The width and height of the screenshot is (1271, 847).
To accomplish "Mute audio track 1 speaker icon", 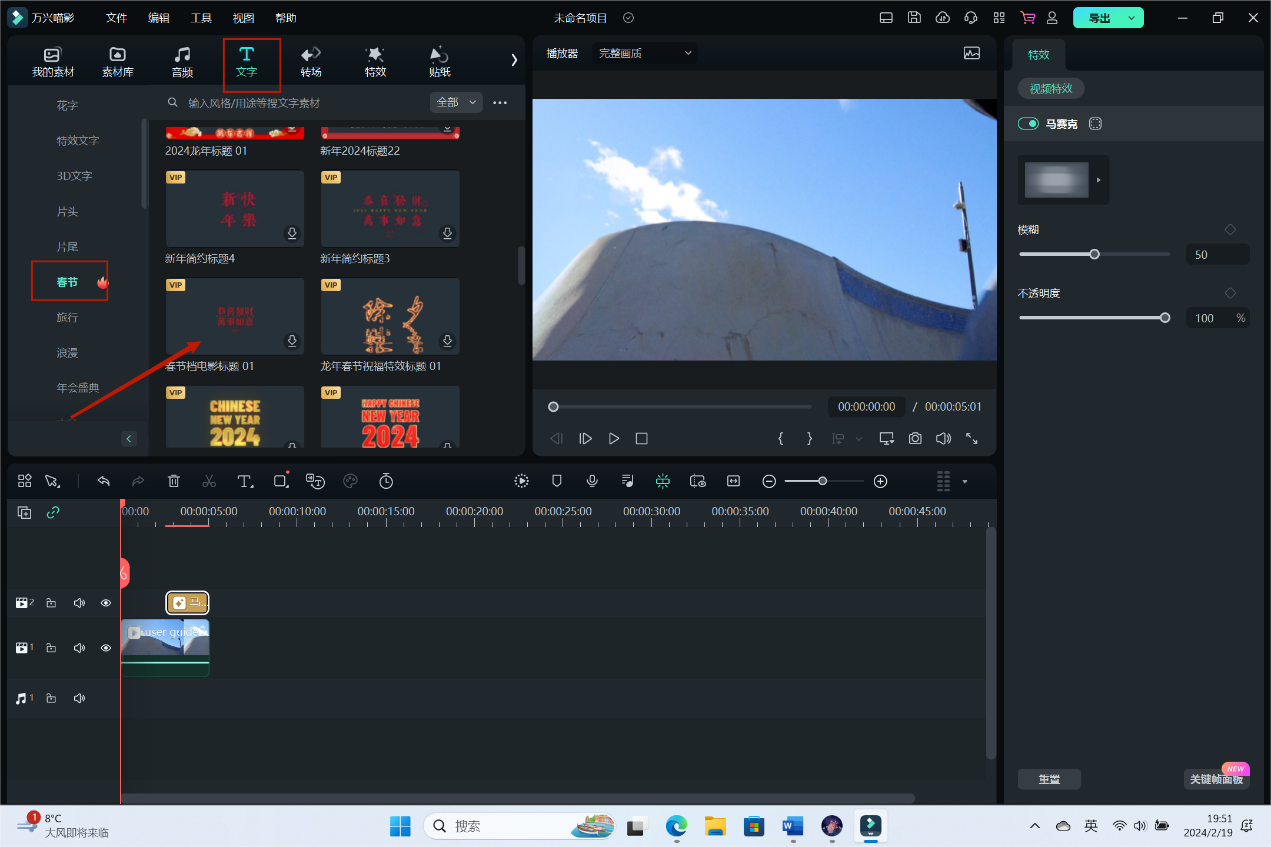I will pos(79,698).
